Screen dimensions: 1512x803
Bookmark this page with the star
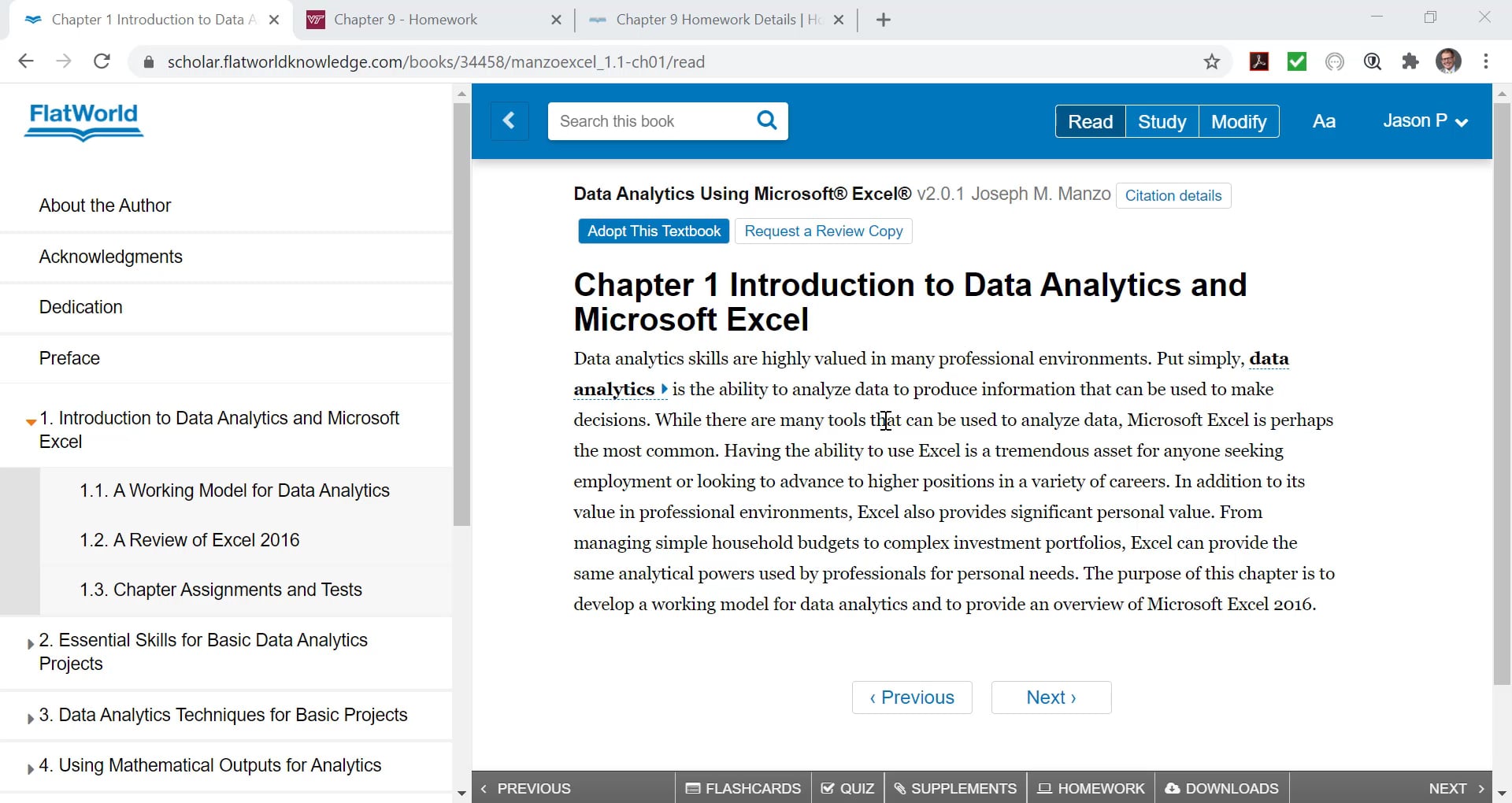[1212, 61]
